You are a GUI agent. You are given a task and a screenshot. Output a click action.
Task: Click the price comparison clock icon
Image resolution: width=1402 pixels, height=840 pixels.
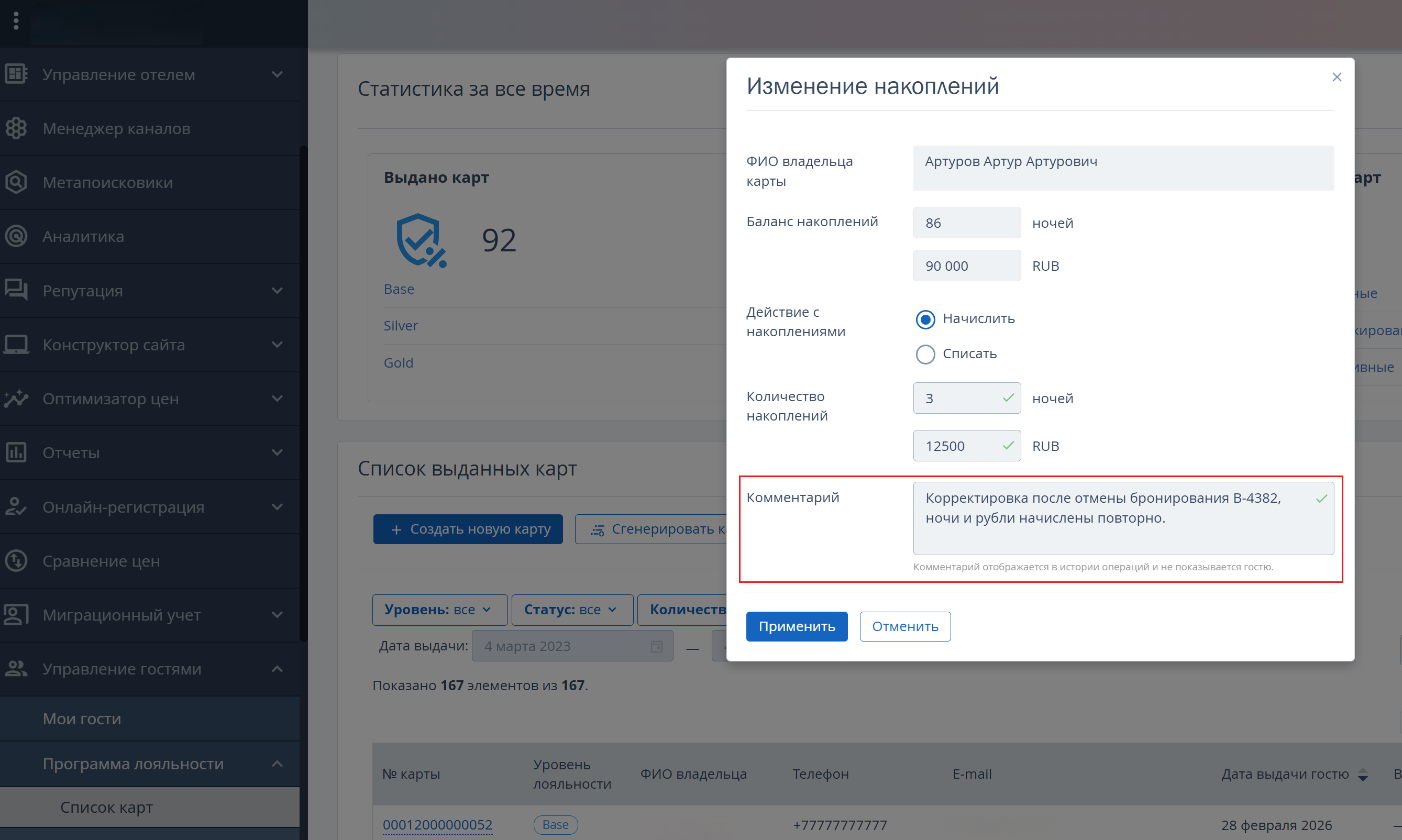(x=16, y=561)
